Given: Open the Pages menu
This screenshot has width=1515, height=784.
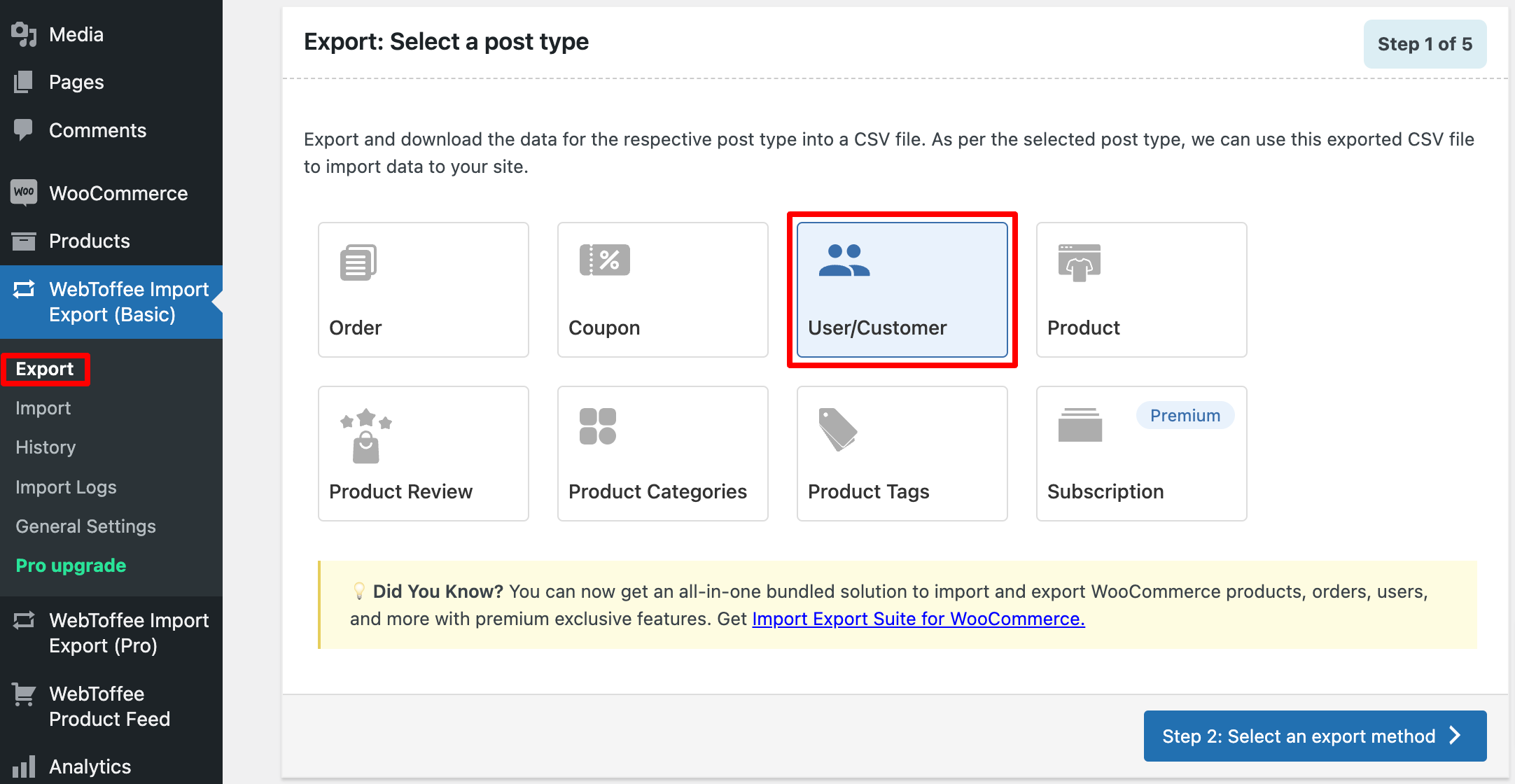Looking at the screenshot, I should click(x=111, y=82).
